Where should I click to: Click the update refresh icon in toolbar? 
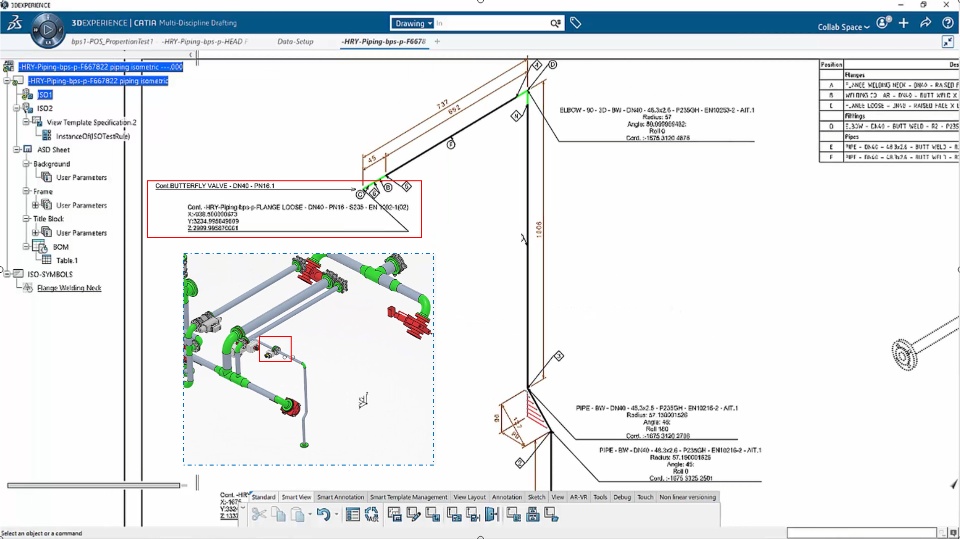(x=372, y=514)
